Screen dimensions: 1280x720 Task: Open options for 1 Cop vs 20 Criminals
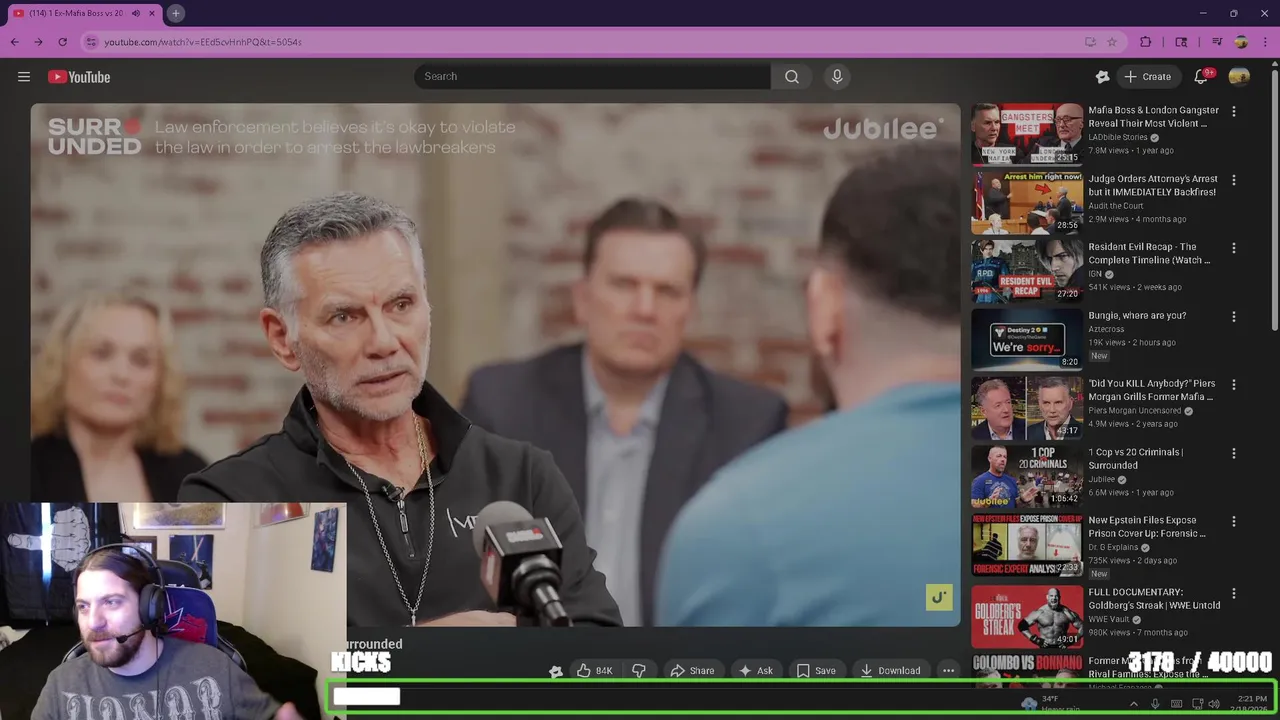tap(1233, 453)
